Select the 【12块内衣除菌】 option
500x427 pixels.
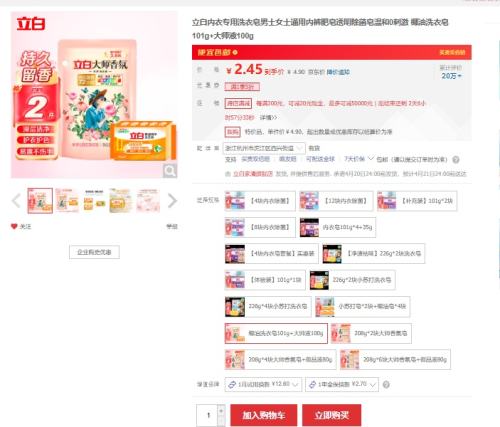tap(336, 201)
